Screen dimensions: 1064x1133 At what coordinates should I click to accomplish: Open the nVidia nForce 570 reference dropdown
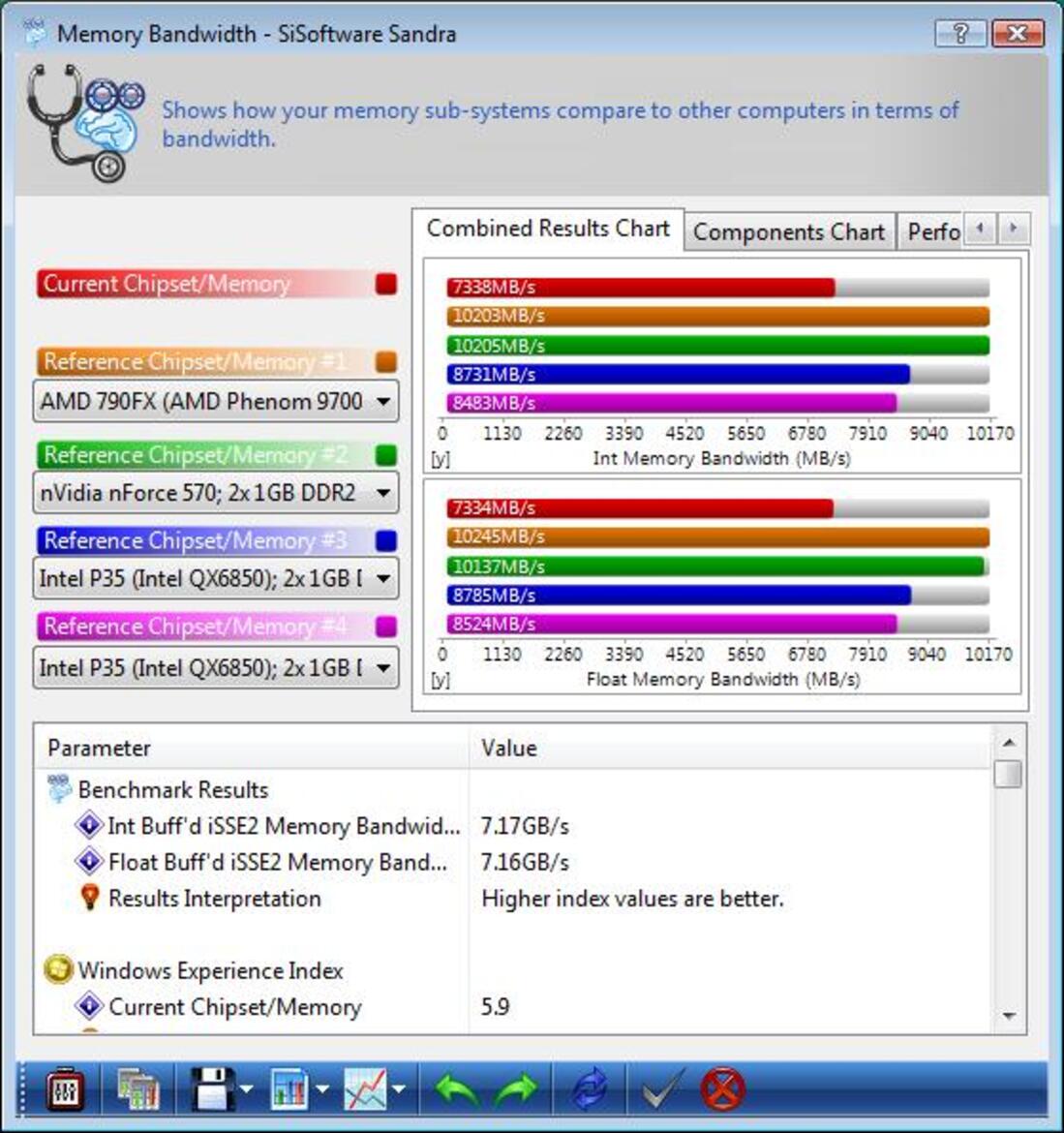(215, 493)
